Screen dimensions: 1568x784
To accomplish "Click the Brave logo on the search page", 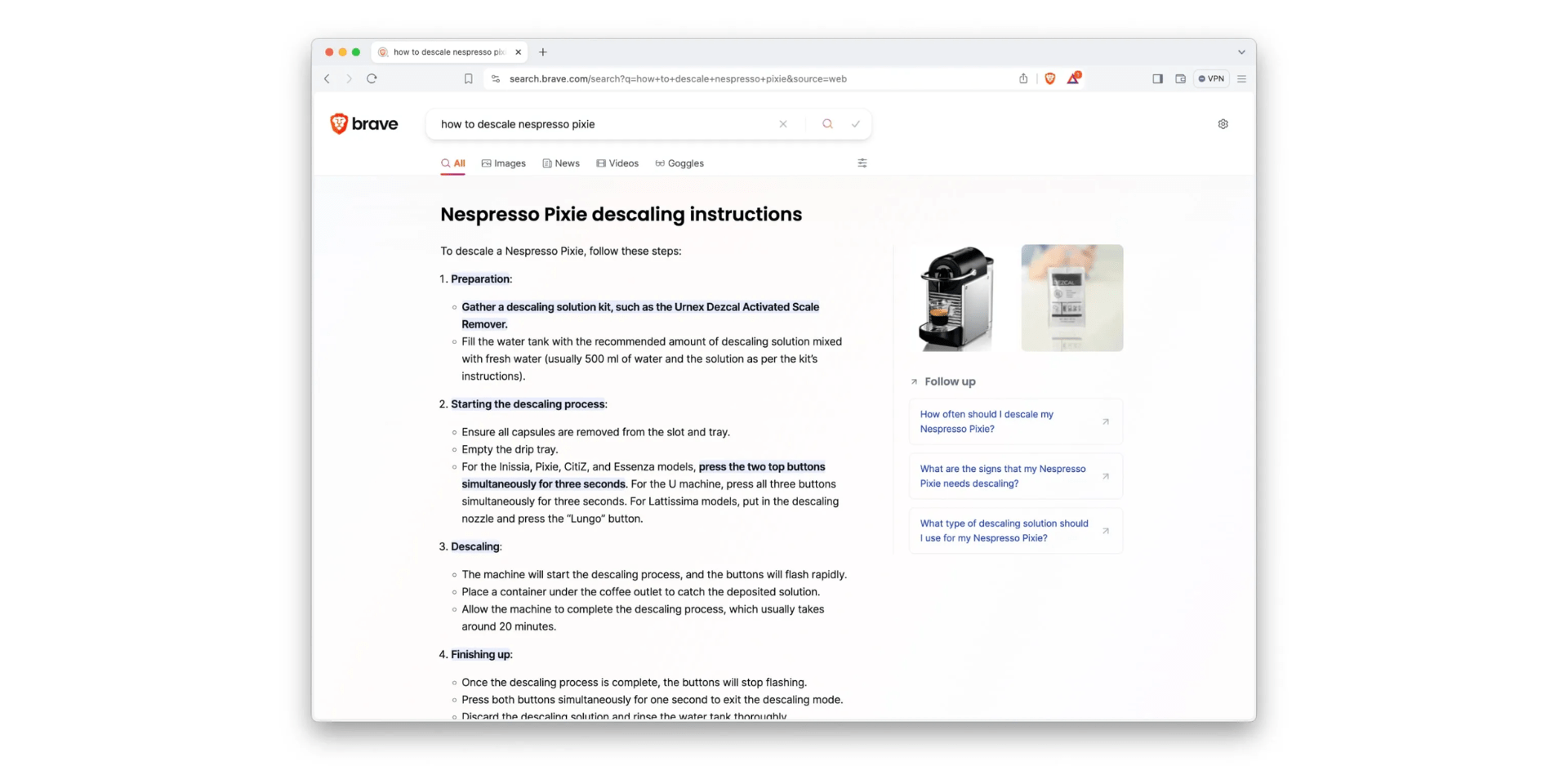I will tap(363, 123).
